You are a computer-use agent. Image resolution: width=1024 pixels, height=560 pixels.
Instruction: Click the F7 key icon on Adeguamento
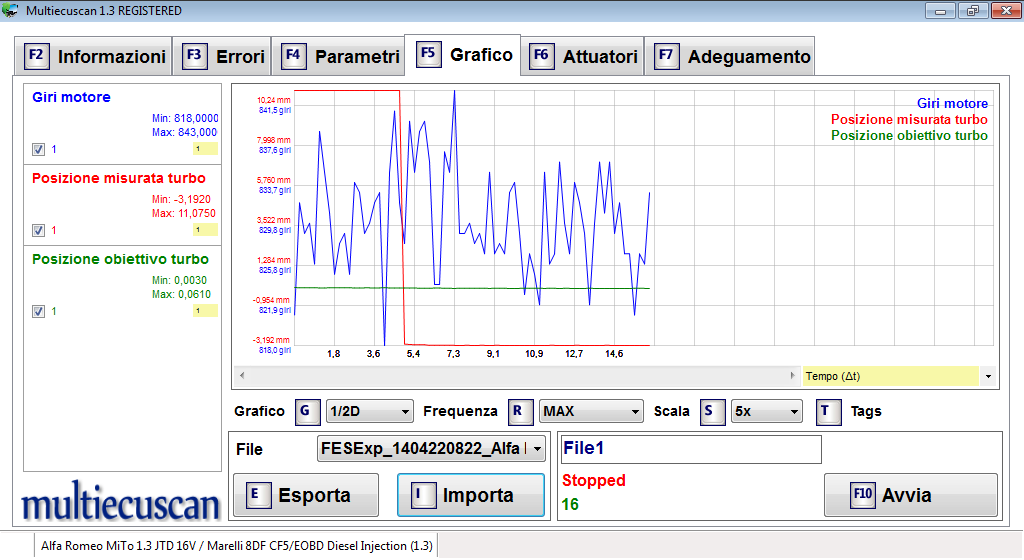[666, 56]
